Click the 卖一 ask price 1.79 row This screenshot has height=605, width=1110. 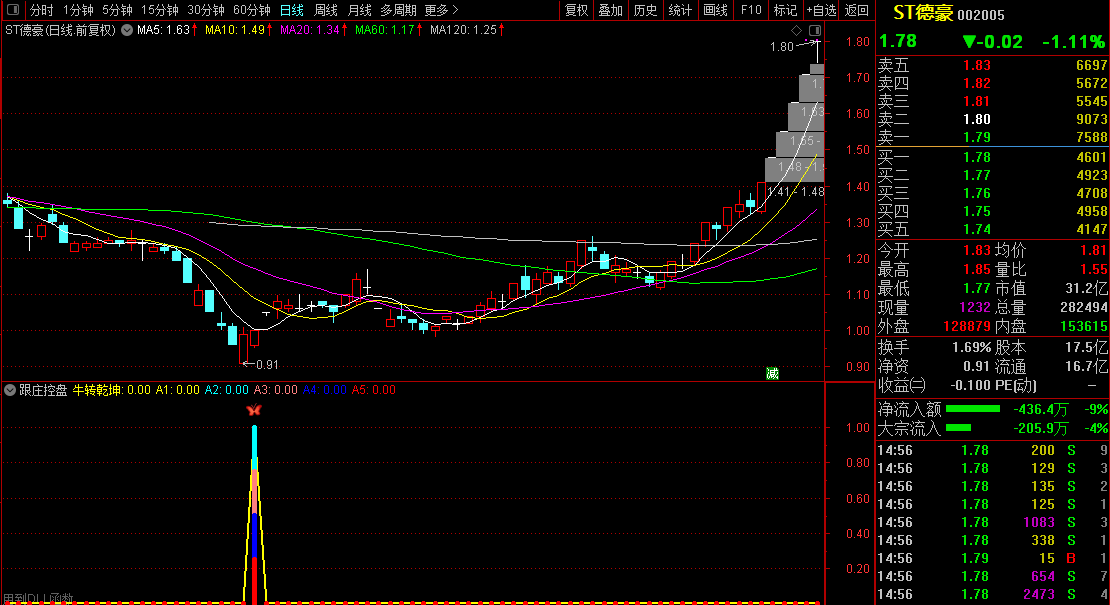point(992,137)
